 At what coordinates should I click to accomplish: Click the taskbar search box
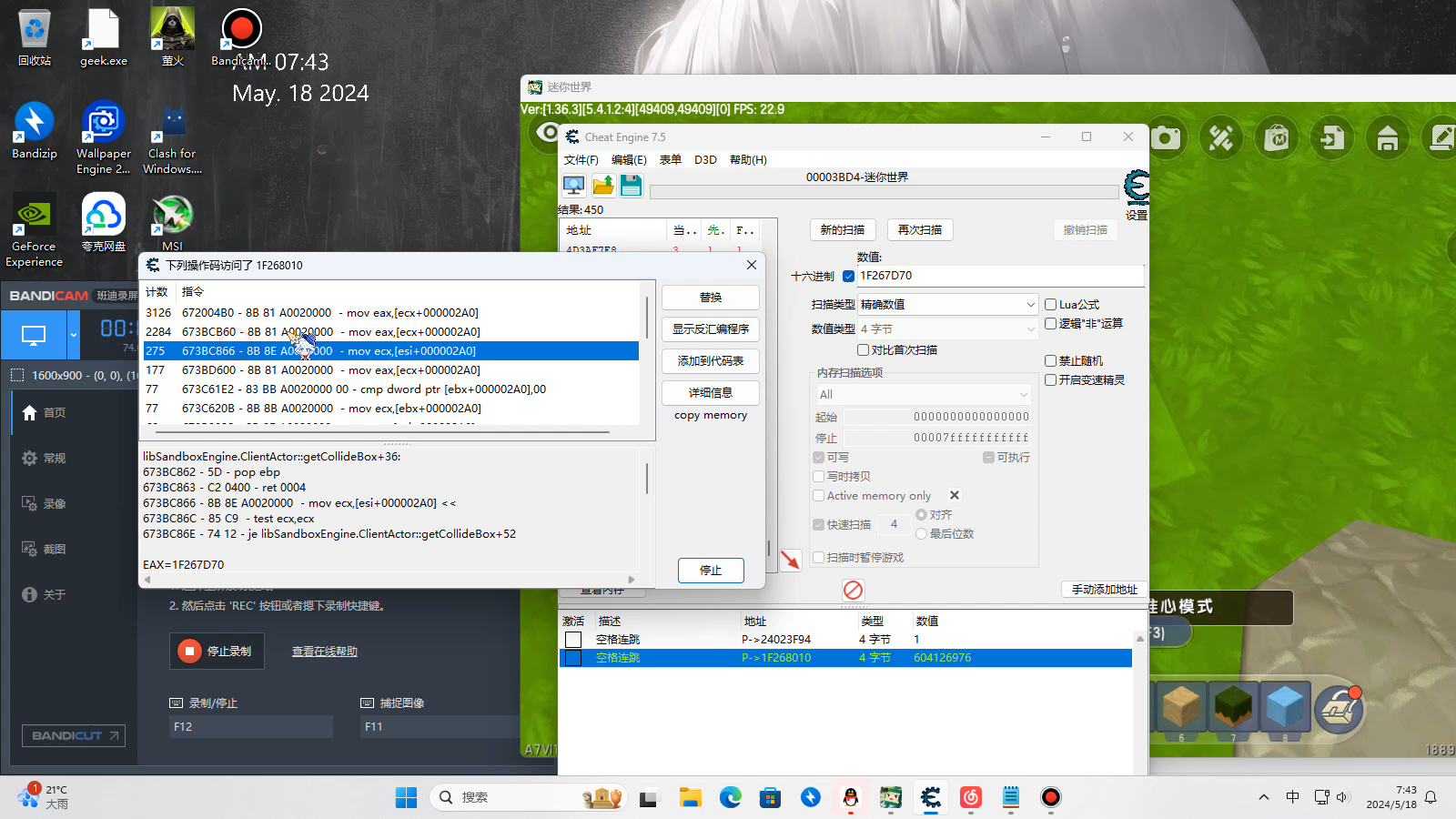528,797
